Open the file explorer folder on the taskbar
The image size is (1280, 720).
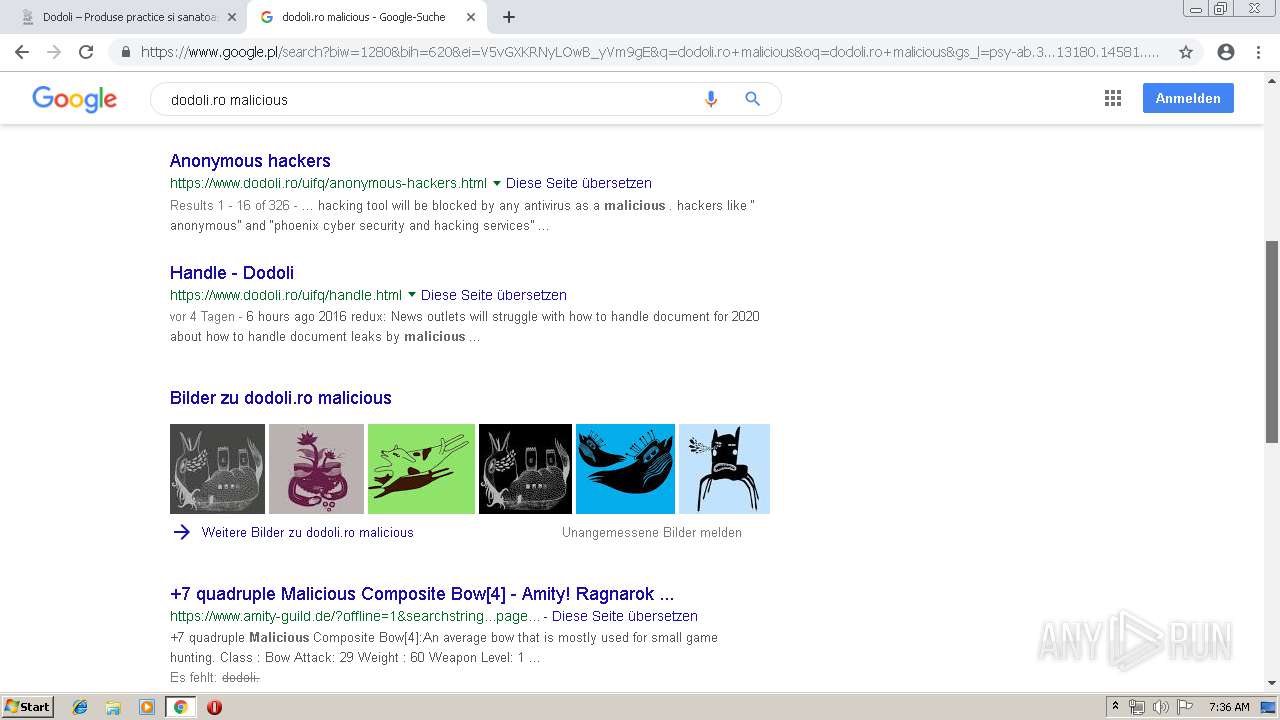113,707
